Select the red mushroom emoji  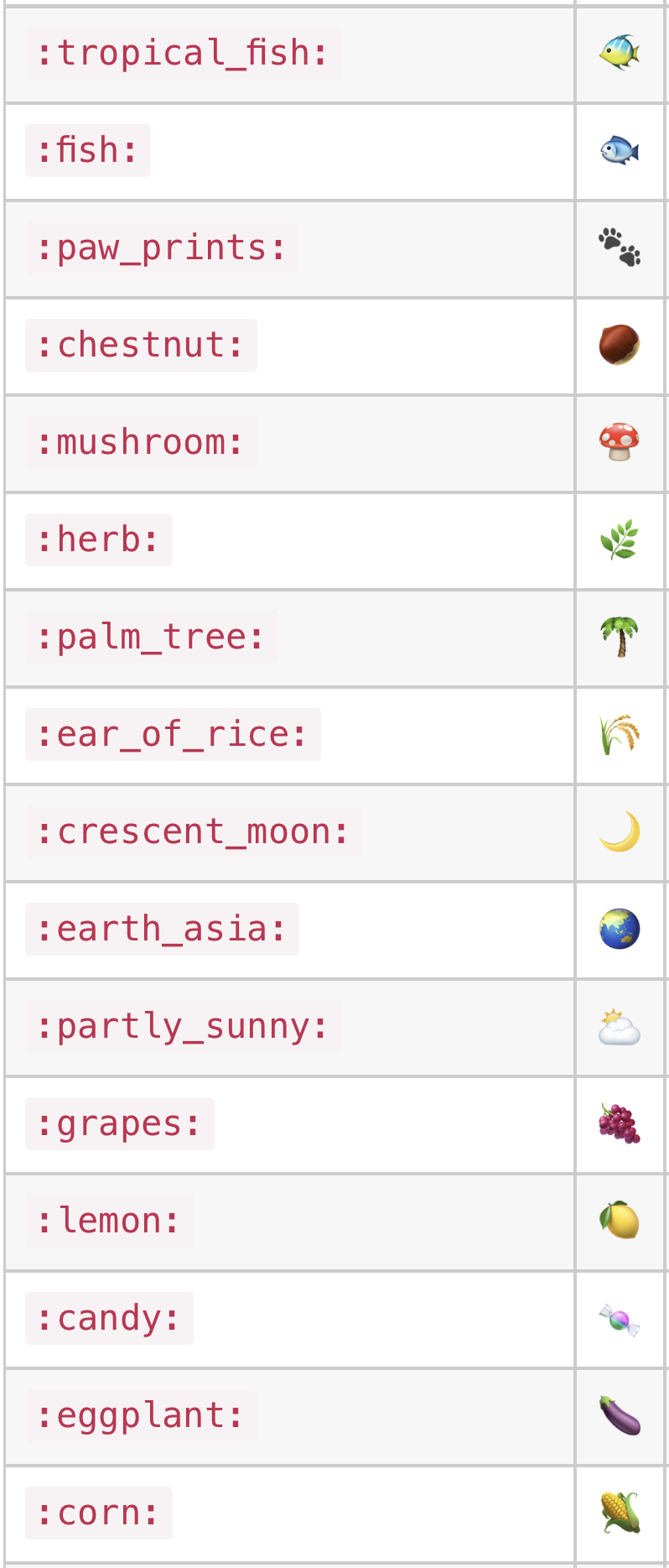coord(620,442)
